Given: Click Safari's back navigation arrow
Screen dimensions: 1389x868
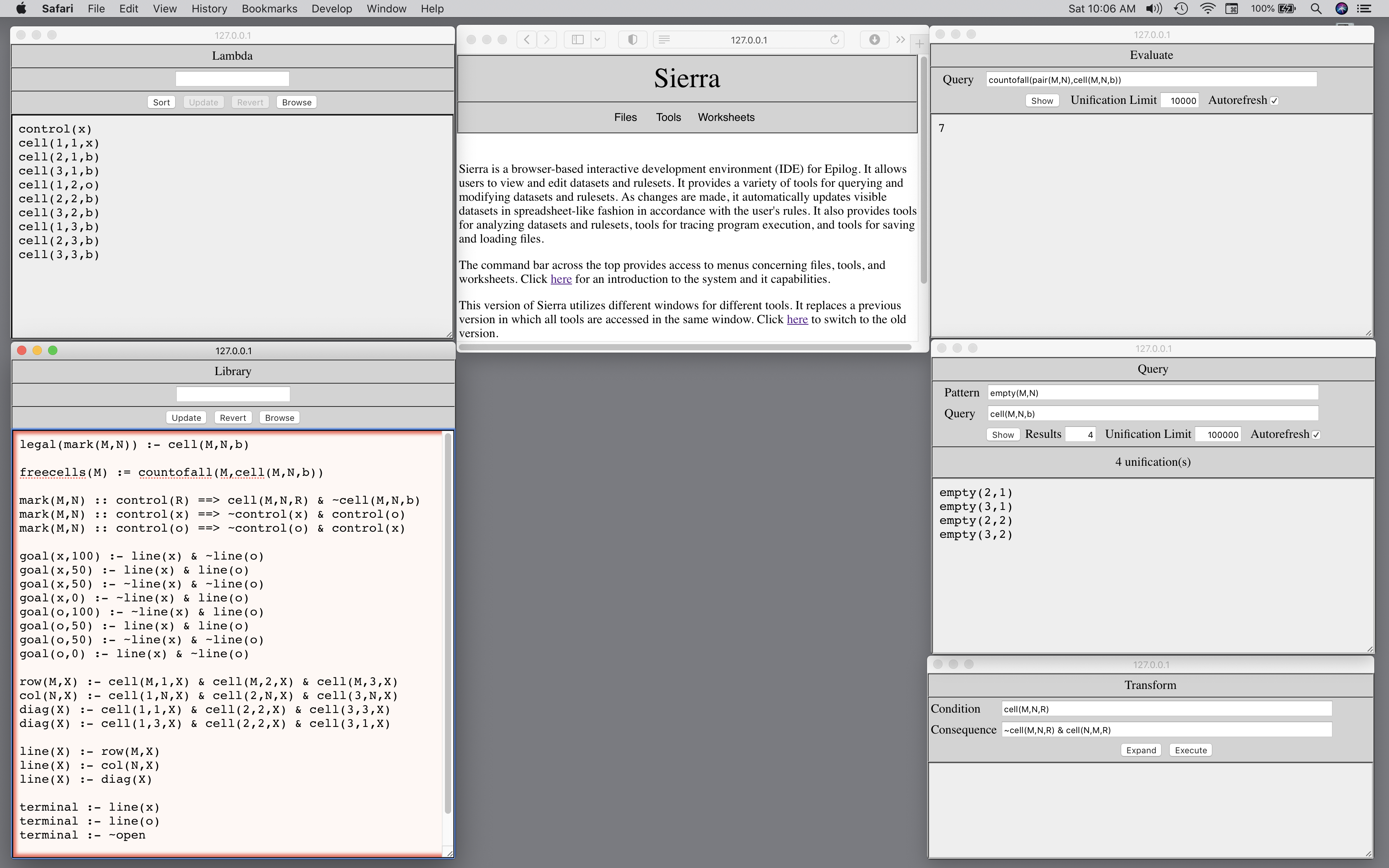Looking at the screenshot, I should tap(526, 40).
